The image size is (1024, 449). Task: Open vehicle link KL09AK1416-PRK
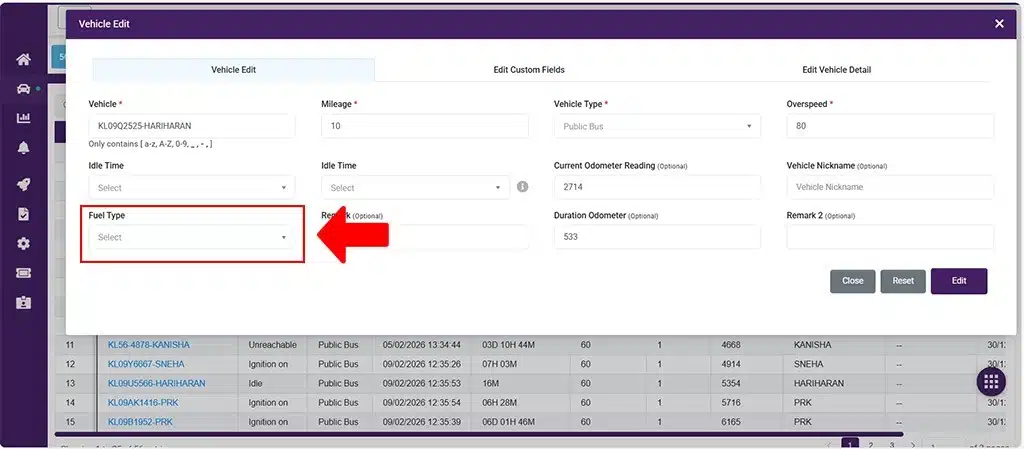[142, 403]
